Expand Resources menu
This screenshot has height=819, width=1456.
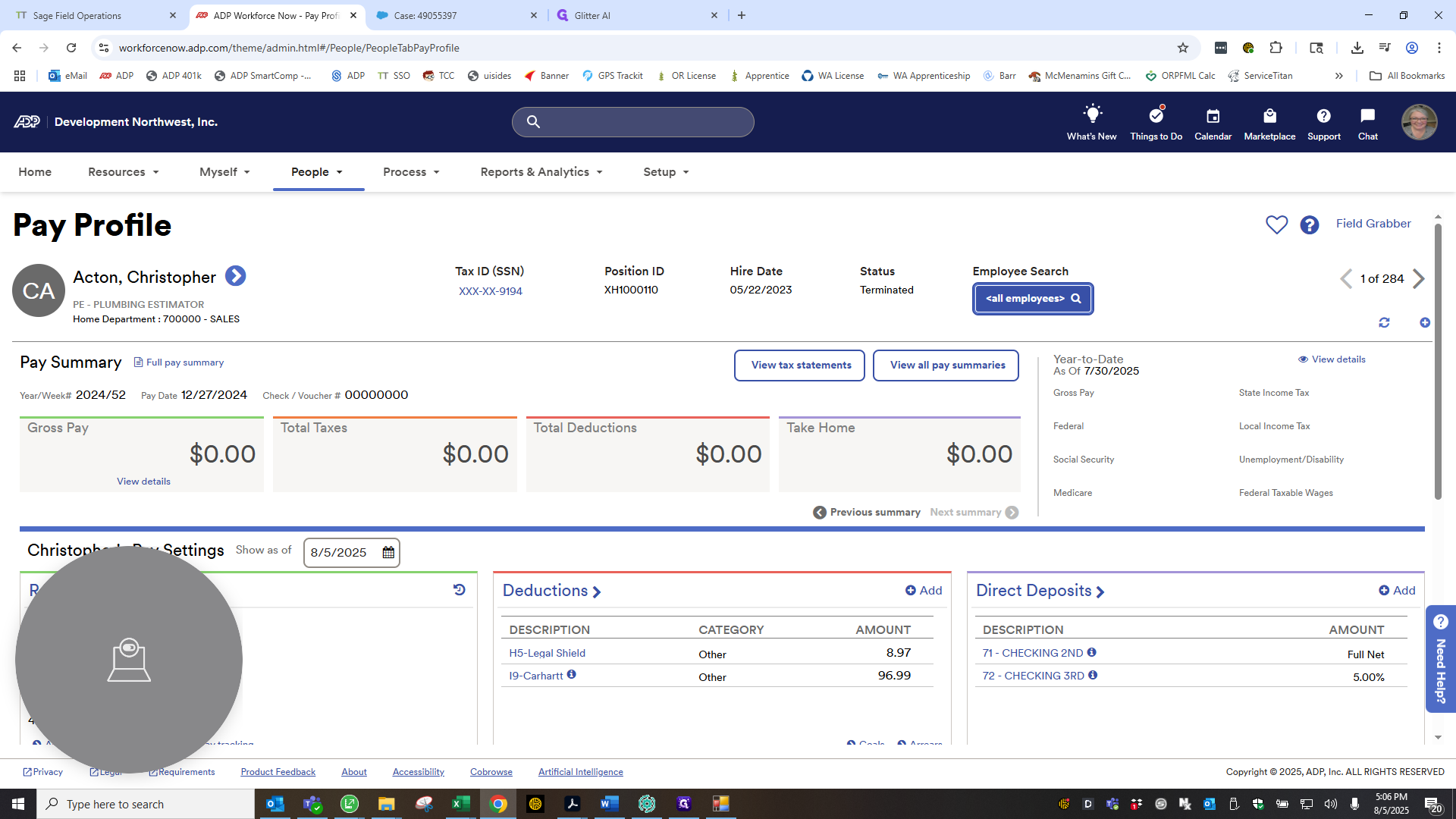coord(124,172)
